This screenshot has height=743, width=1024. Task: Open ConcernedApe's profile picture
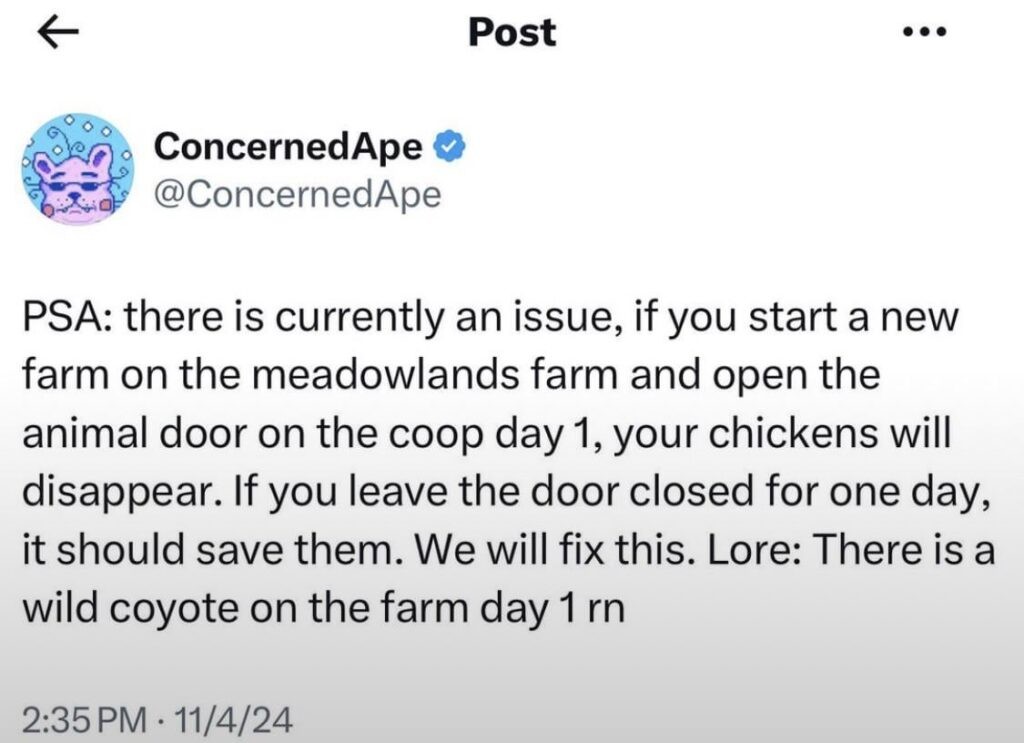click(77, 170)
